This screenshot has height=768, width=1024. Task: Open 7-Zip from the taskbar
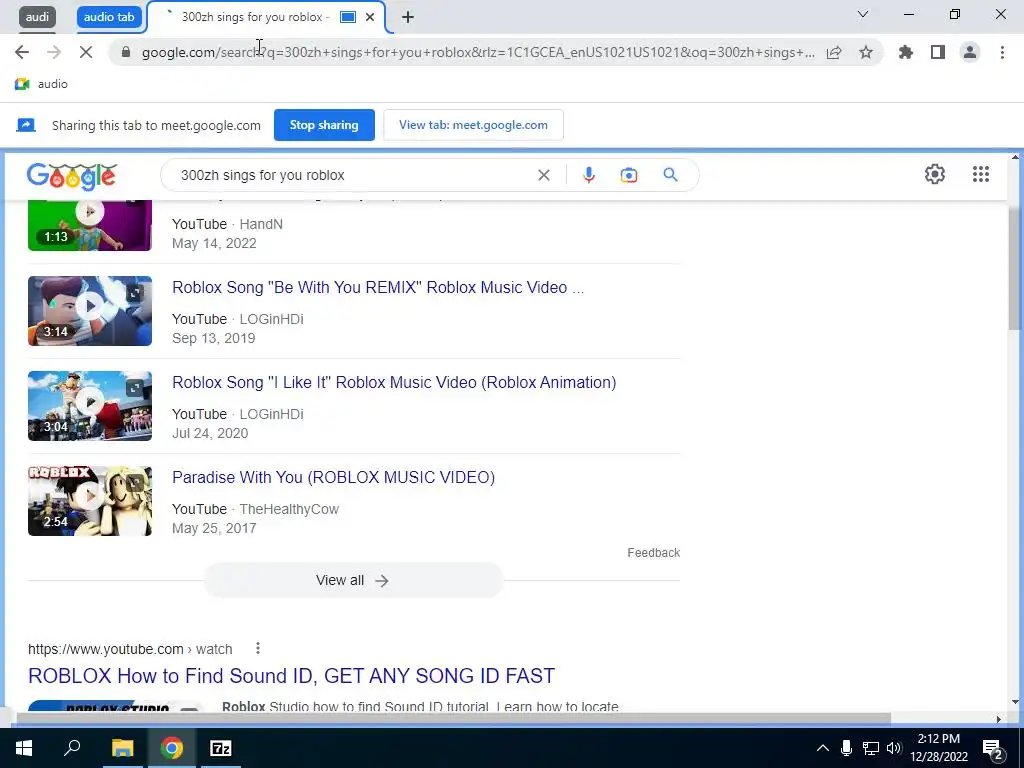coord(221,748)
